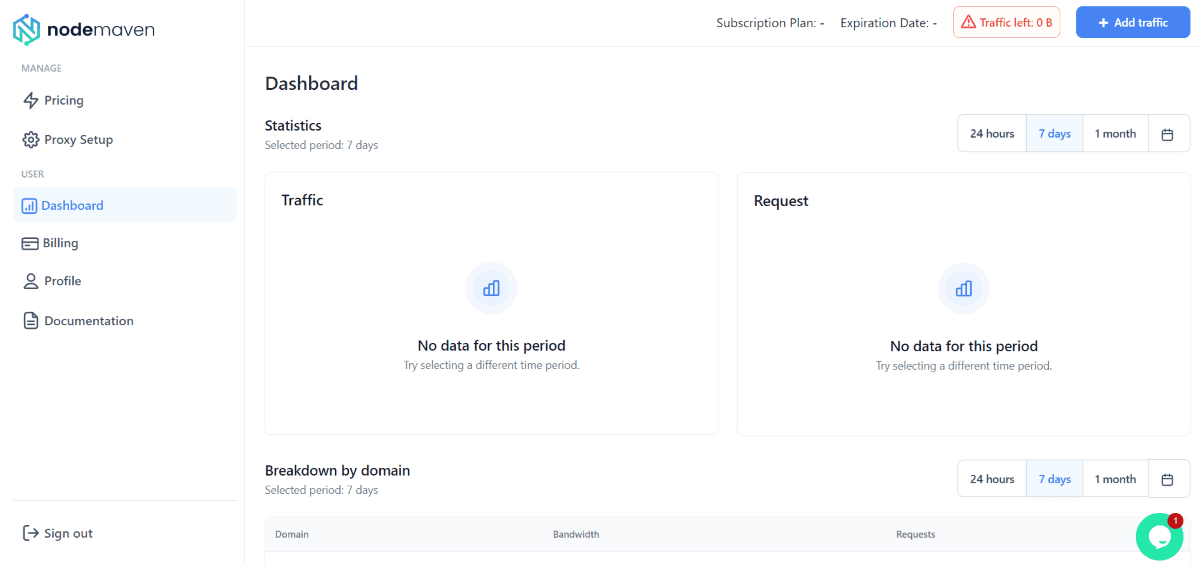The width and height of the screenshot is (1200, 565).
Task: Click the Expiration Date label
Action: 889,22
